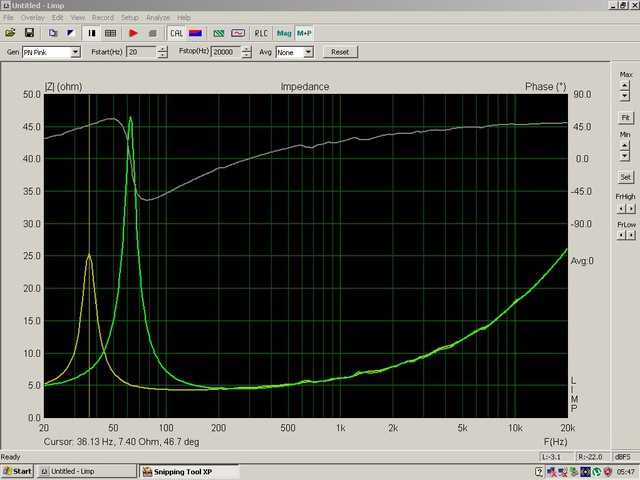This screenshot has height=480, width=640.
Task: Click the FrLow right arrow
Action: tap(631, 235)
